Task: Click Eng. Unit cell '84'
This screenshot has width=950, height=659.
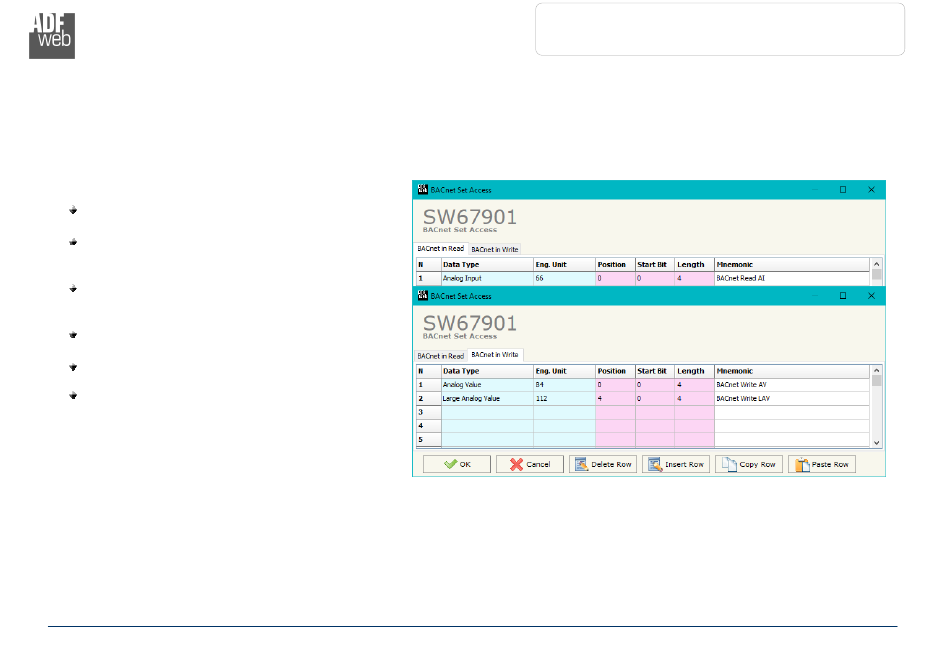Action: [564, 385]
